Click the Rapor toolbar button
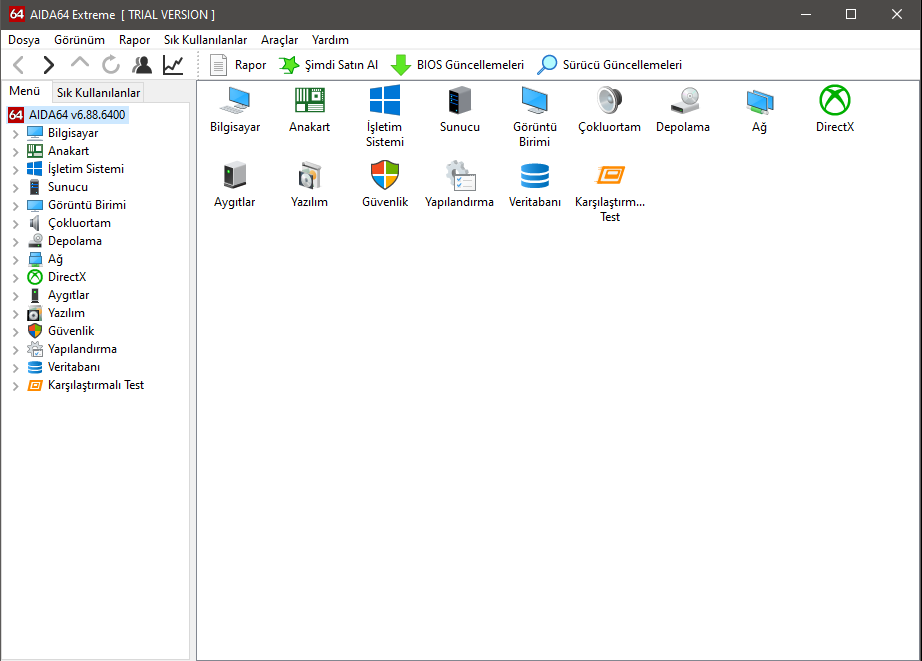 tap(238, 65)
